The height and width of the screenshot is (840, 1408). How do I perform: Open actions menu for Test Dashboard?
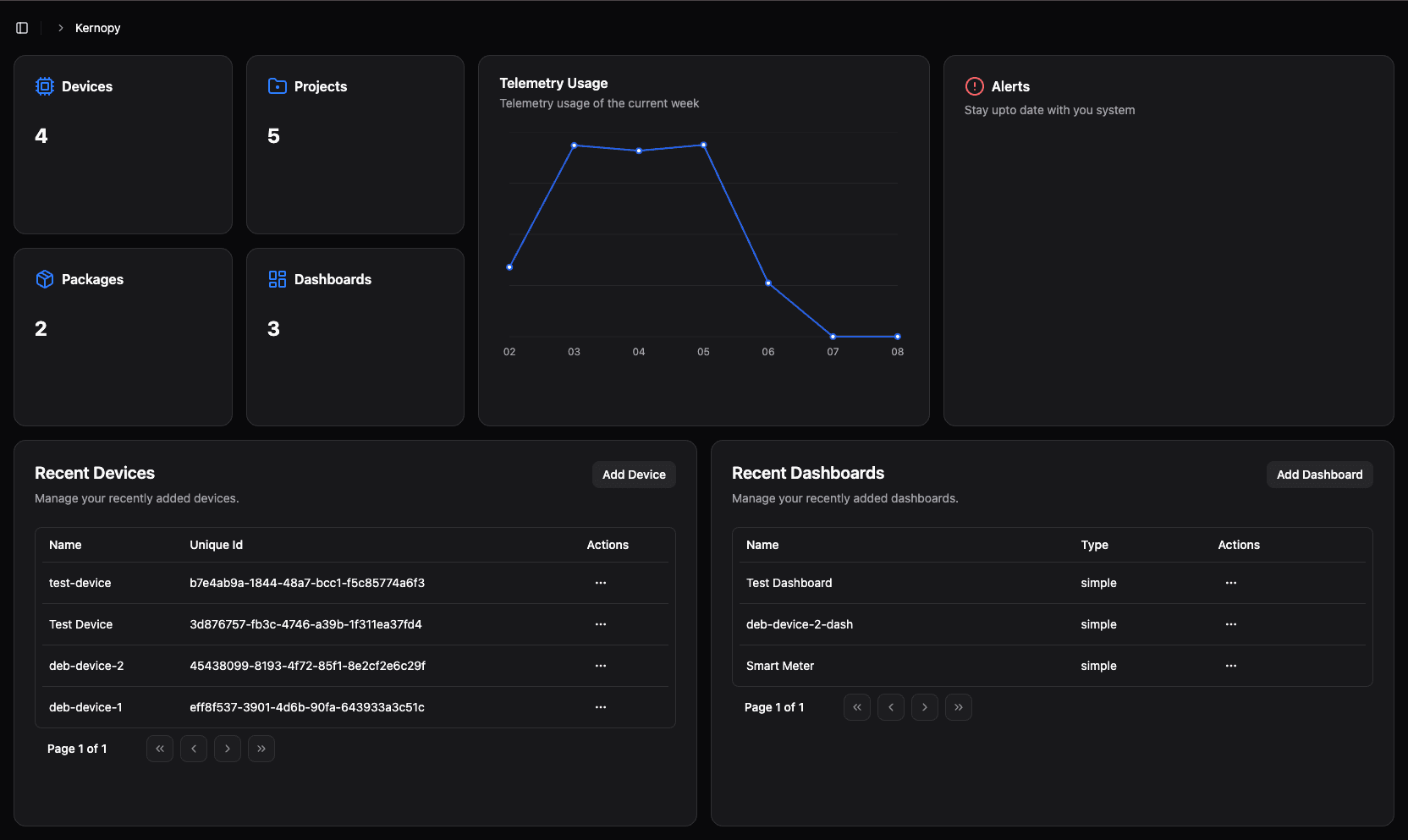tap(1231, 583)
